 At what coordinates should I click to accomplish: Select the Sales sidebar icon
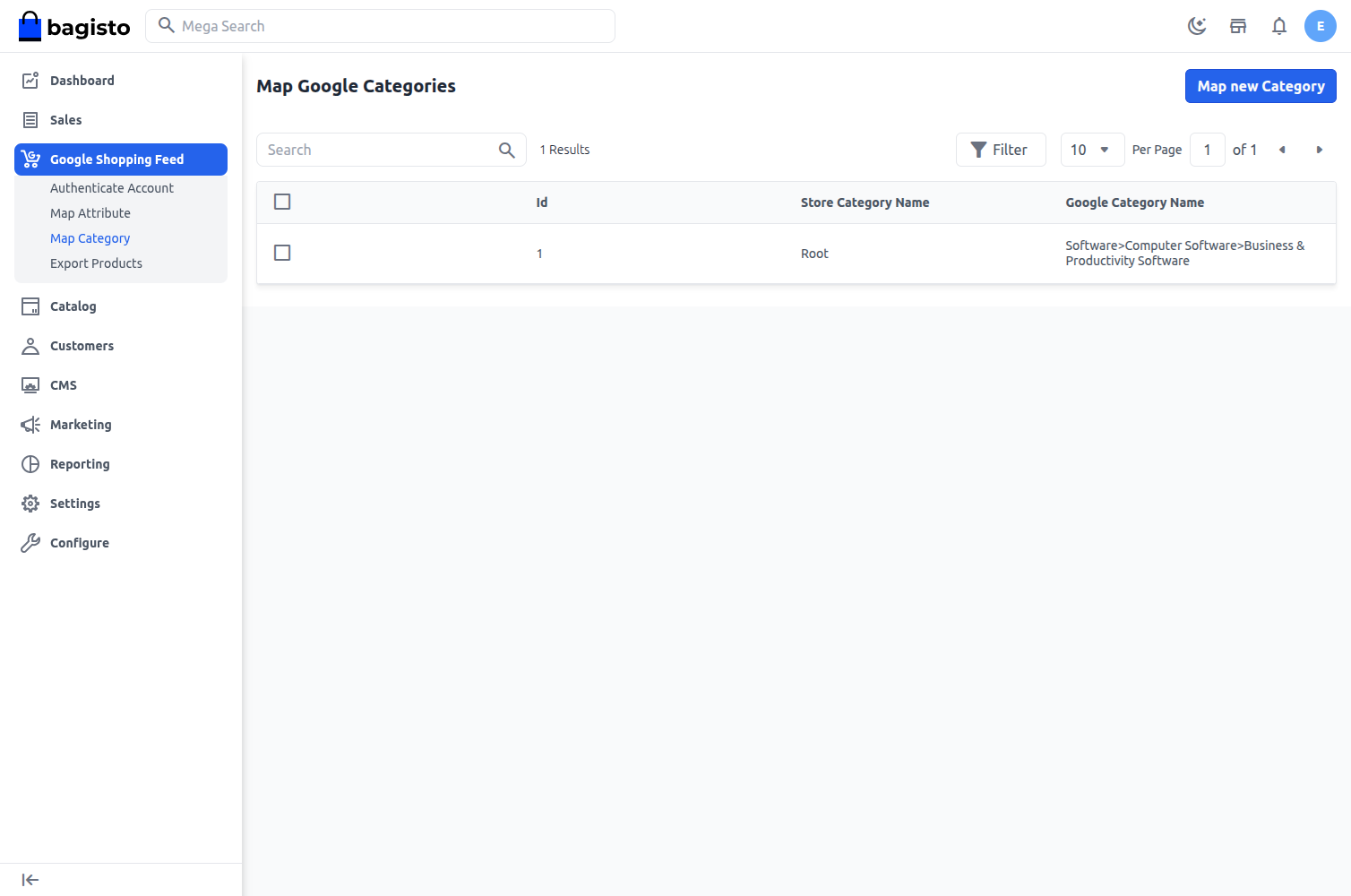pyautogui.click(x=30, y=119)
